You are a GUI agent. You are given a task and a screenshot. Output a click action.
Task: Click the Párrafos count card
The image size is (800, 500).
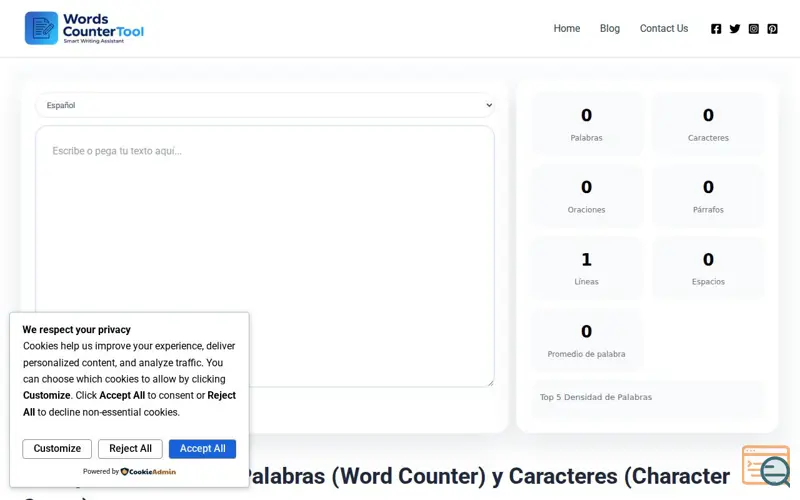[x=708, y=196]
